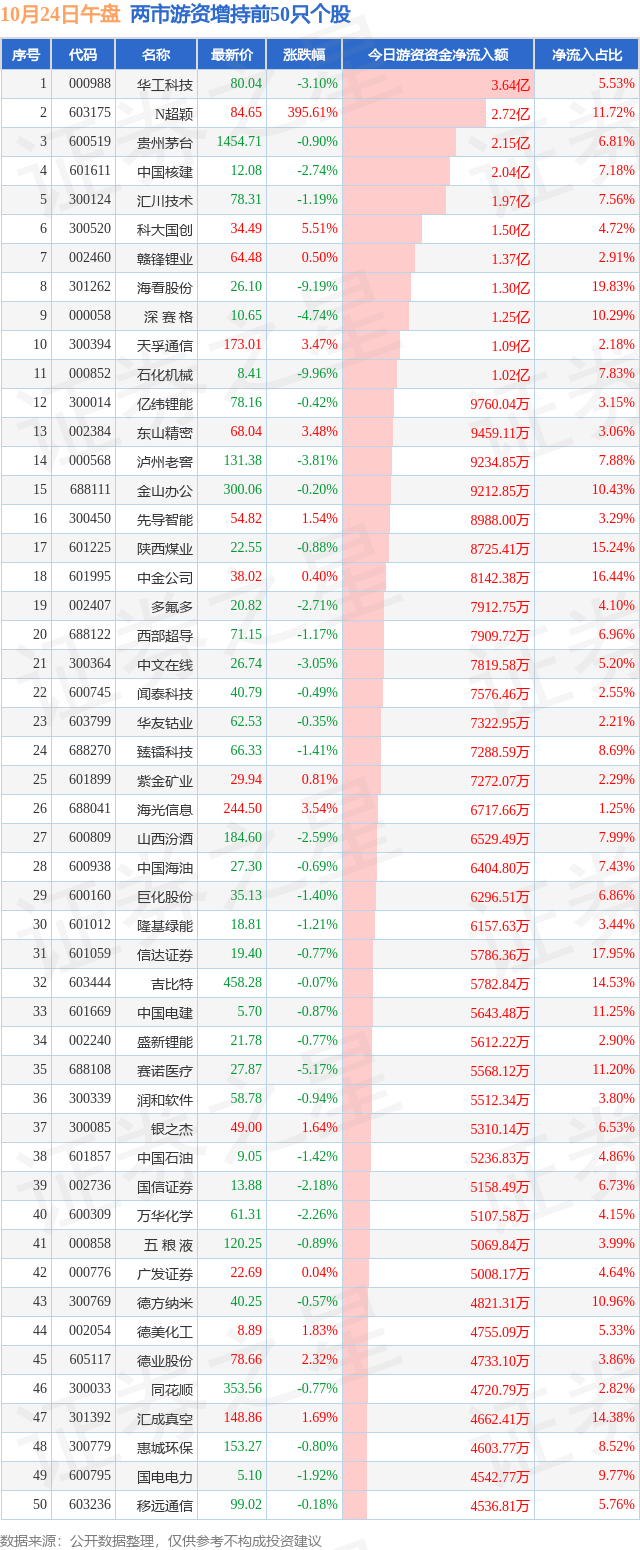The image size is (640, 1550).
Task: Select stock name 海看股份
Action: click(x=165, y=287)
